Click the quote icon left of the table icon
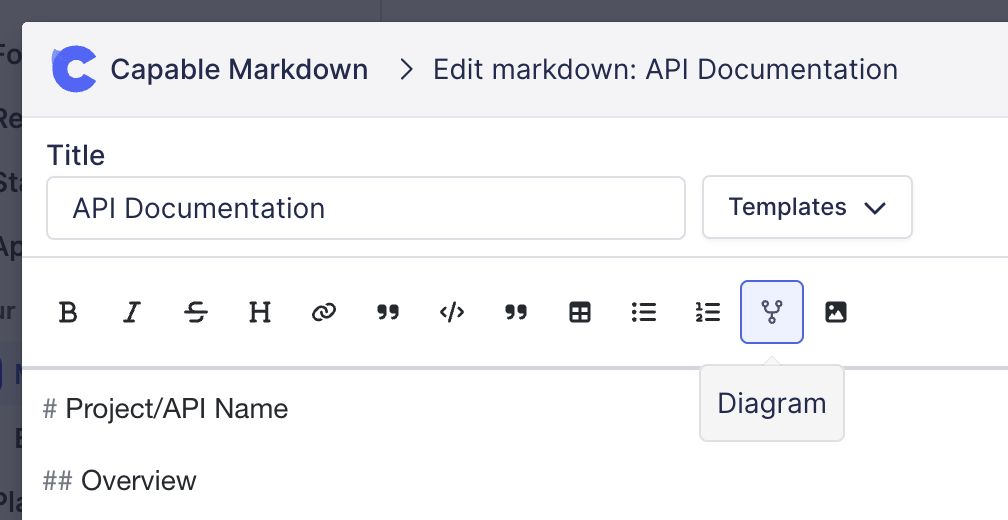Image resolution: width=1008 pixels, height=520 pixels. tap(516, 312)
